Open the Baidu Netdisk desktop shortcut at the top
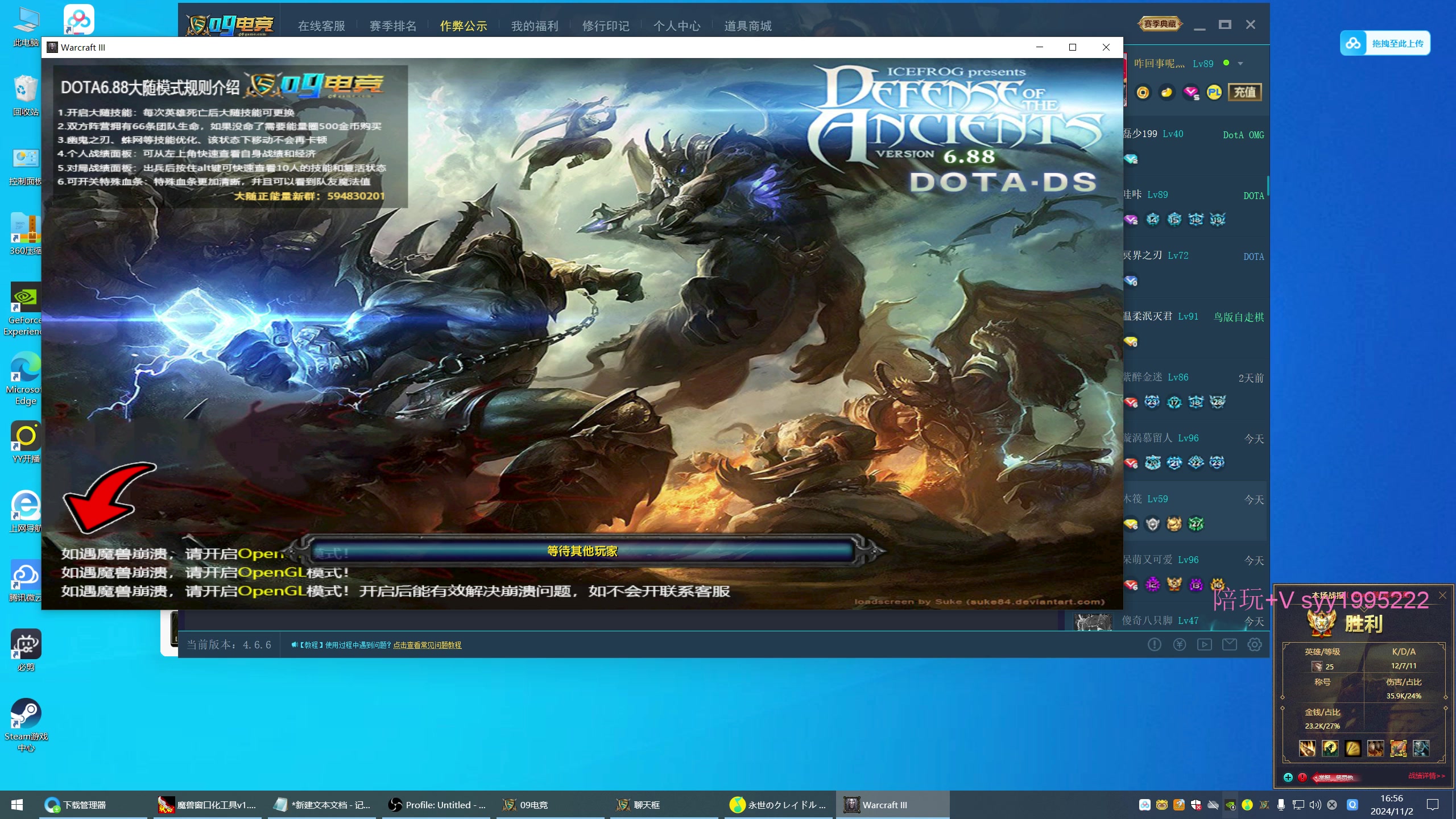This screenshot has width=1456, height=819. (x=78, y=19)
